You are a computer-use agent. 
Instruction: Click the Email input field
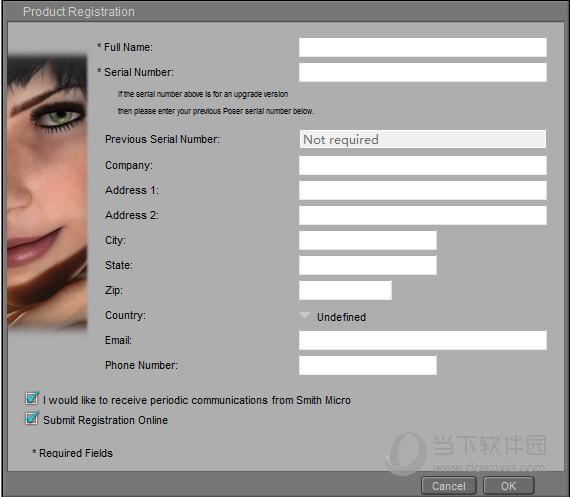(422, 340)
